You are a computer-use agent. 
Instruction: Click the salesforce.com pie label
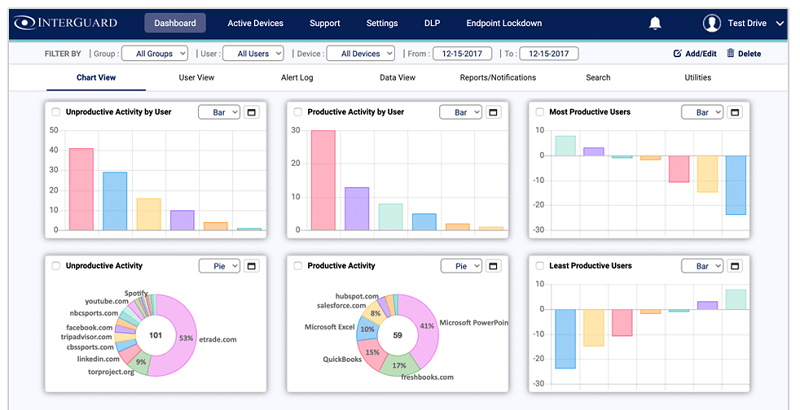tap(341, 305)
